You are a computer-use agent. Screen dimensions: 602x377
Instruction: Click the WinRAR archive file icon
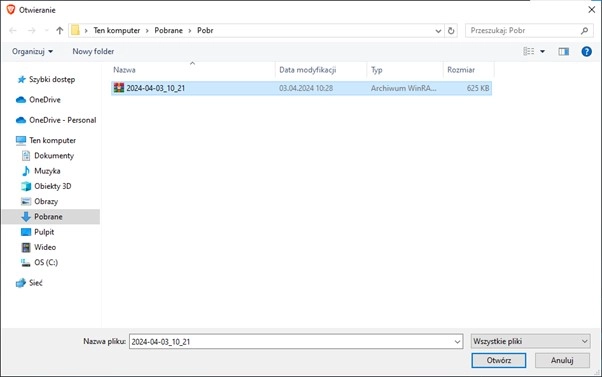[x=119, y=88]
